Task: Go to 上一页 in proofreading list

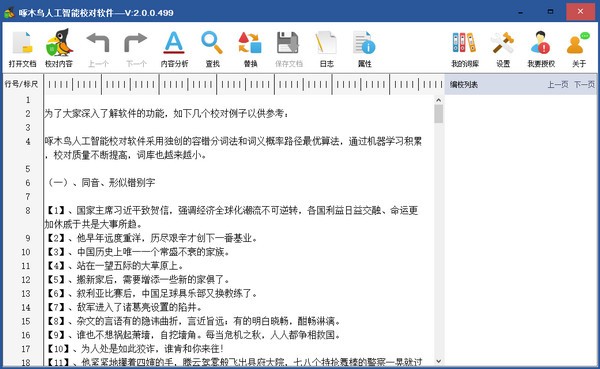Action: 558,85
